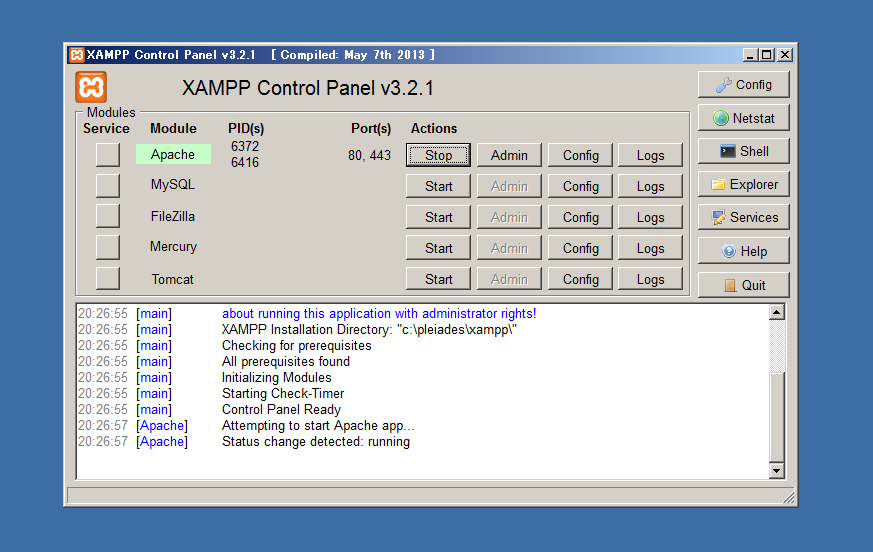Click the Tomcat module name
This screenshot has width=873, height=552.
pyautogui.click(x=173, y=279)
